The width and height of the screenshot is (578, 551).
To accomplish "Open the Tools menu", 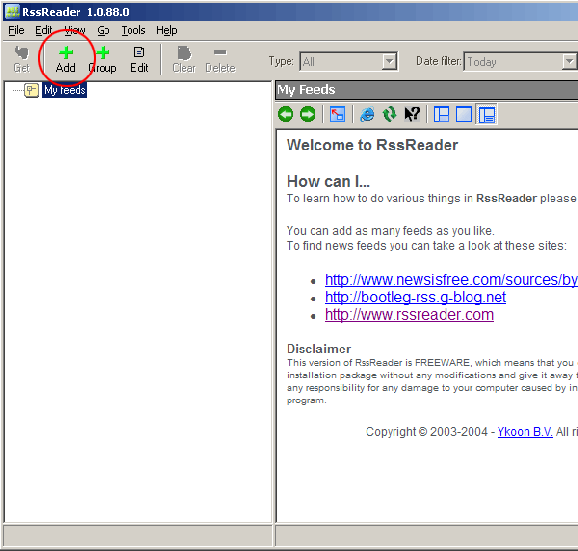I will pos(133,30).
